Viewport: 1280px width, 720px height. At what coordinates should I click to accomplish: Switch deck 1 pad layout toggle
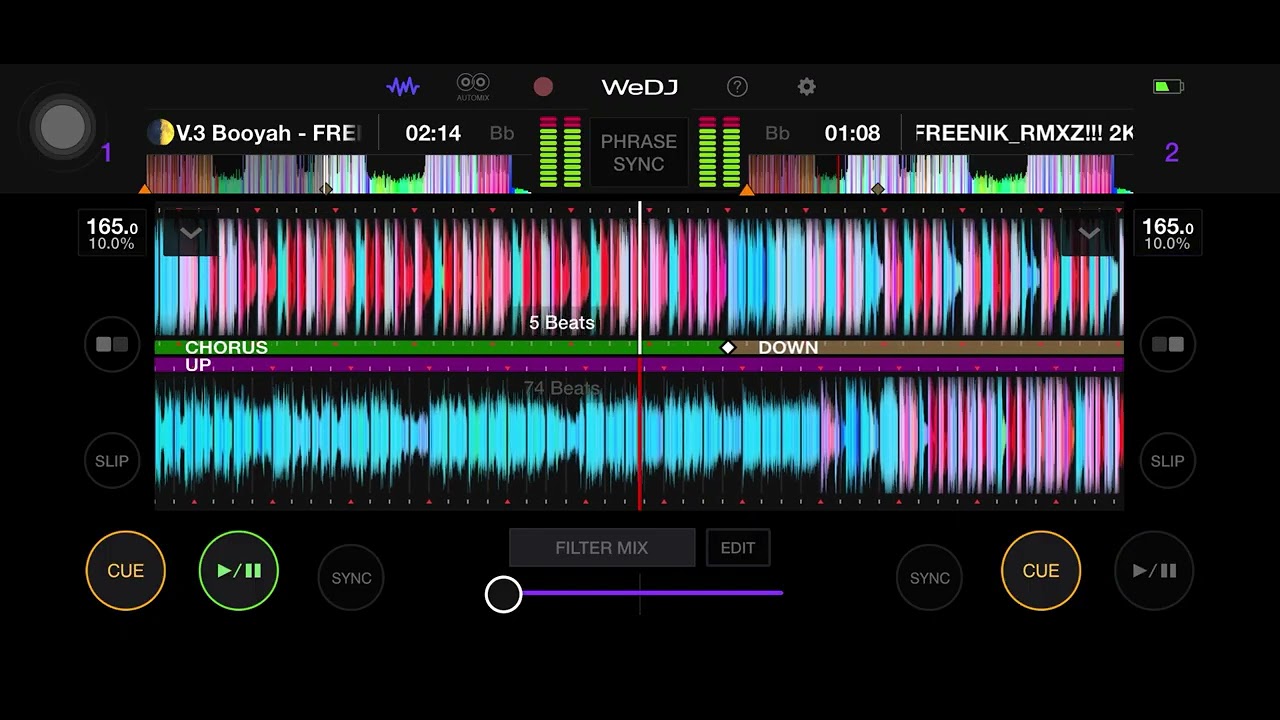(112, 345)
